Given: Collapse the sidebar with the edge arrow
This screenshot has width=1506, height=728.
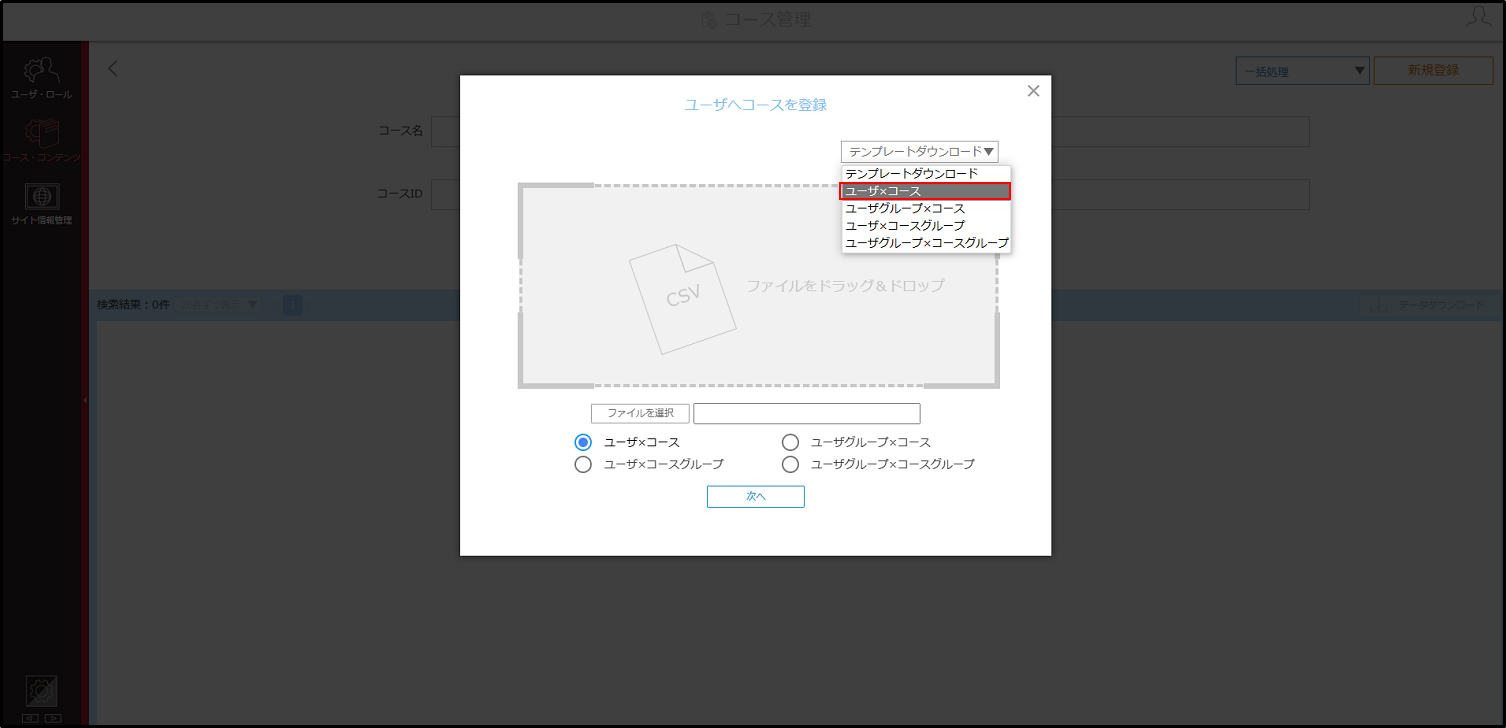Looking at the screenshot, I should coord(85,400).
